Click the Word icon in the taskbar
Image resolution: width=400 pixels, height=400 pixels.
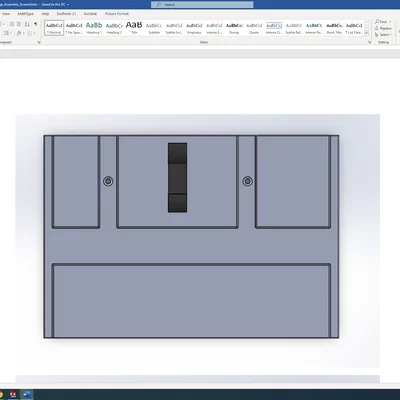27,395
